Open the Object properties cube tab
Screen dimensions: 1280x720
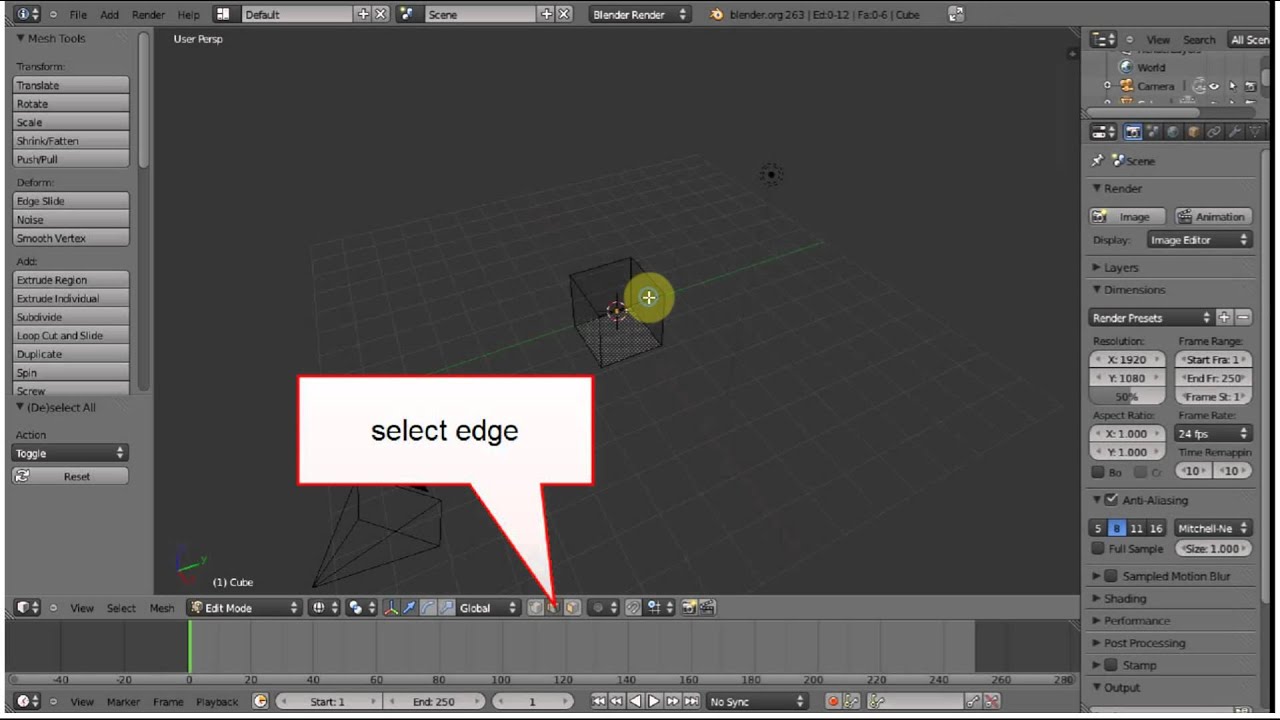point(1194,132)
